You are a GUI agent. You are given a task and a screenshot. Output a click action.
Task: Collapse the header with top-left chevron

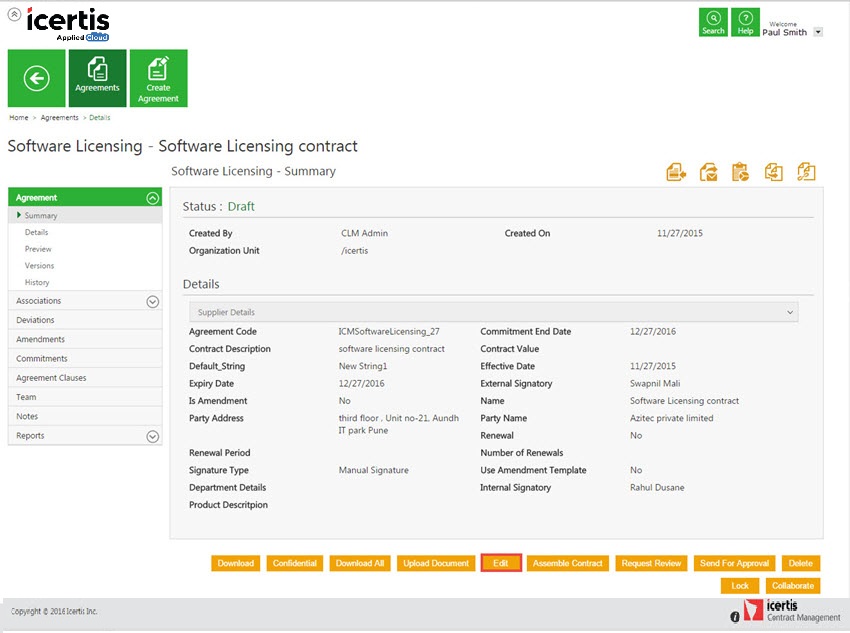(14, 15)
